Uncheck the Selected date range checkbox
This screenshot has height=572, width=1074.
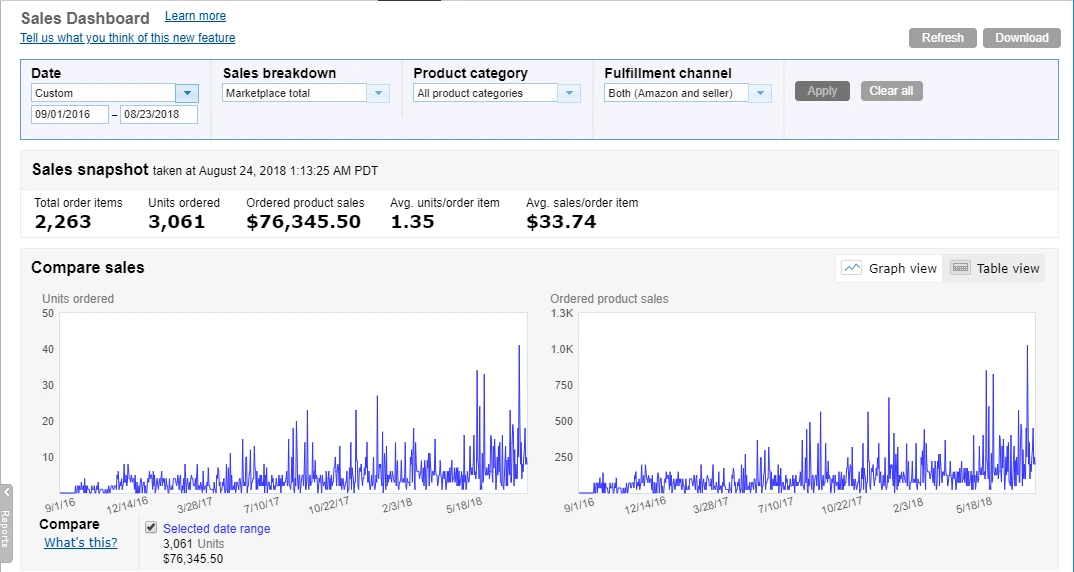(x=151, y=528)
